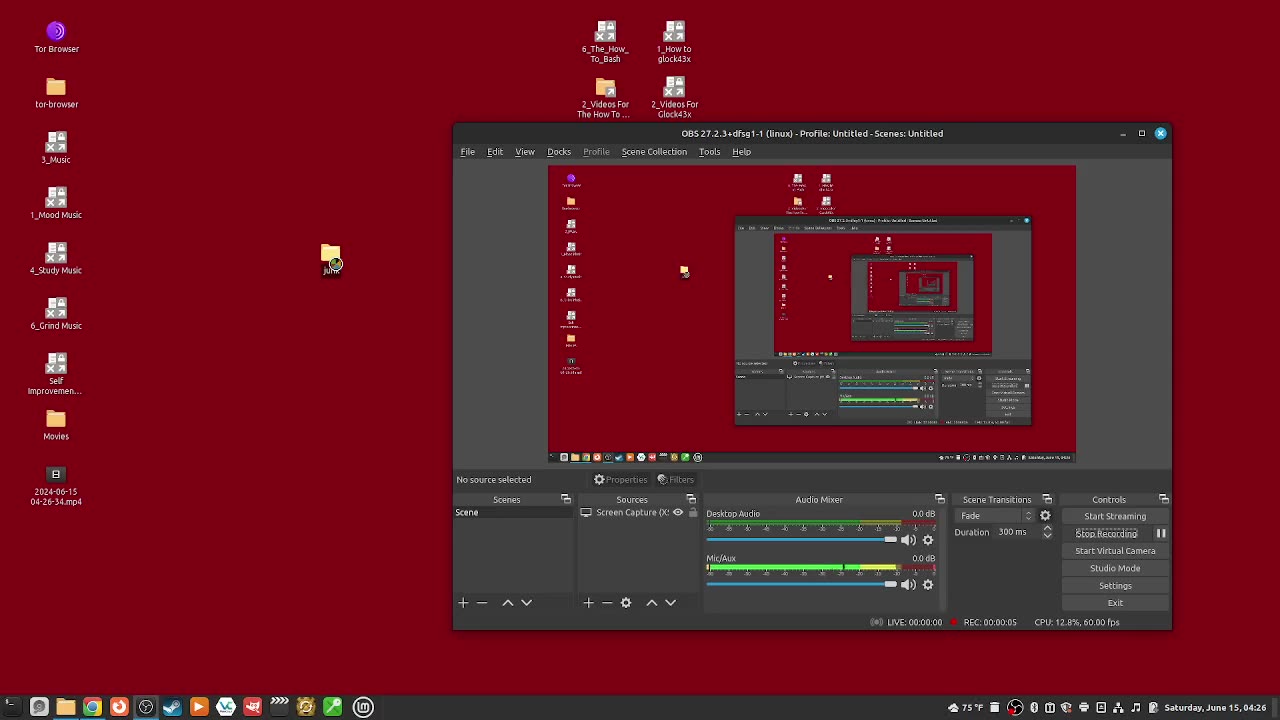The width and height of the screenshot is (1280, 720).
Task: Open Tor Browser desktop icon
Action: [56, 37]
